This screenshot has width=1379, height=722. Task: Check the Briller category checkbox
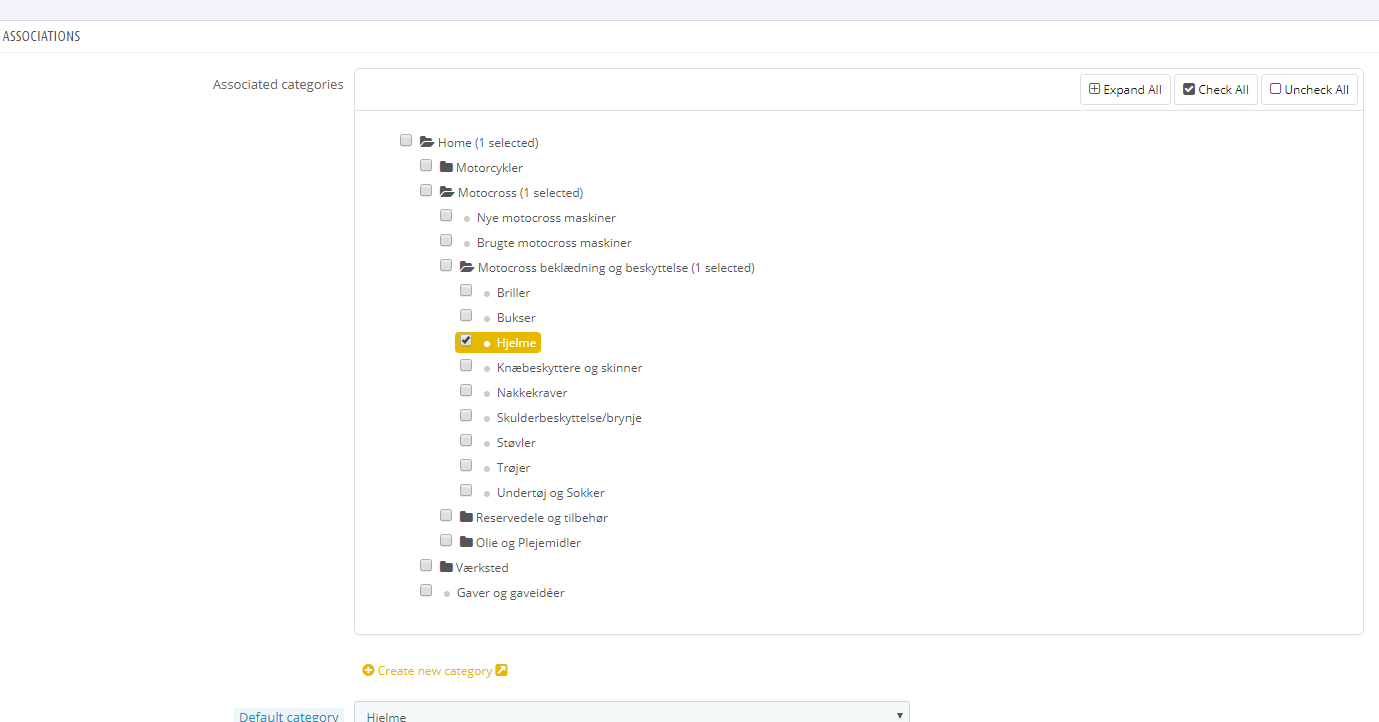(466, 291)
